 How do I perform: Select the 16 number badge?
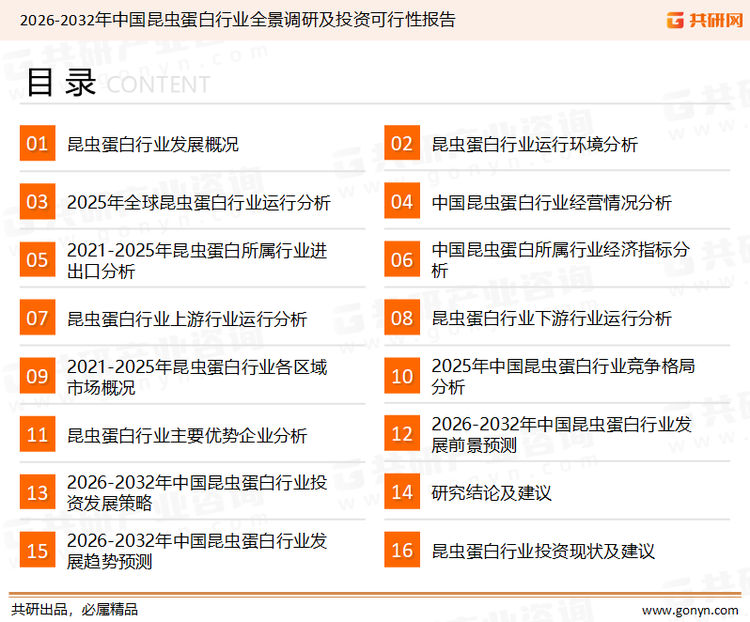coord(402,551)
